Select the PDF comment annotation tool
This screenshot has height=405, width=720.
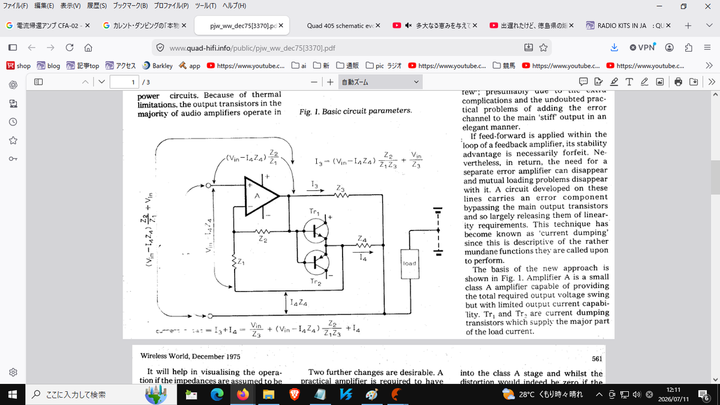(x=583, y=82)
